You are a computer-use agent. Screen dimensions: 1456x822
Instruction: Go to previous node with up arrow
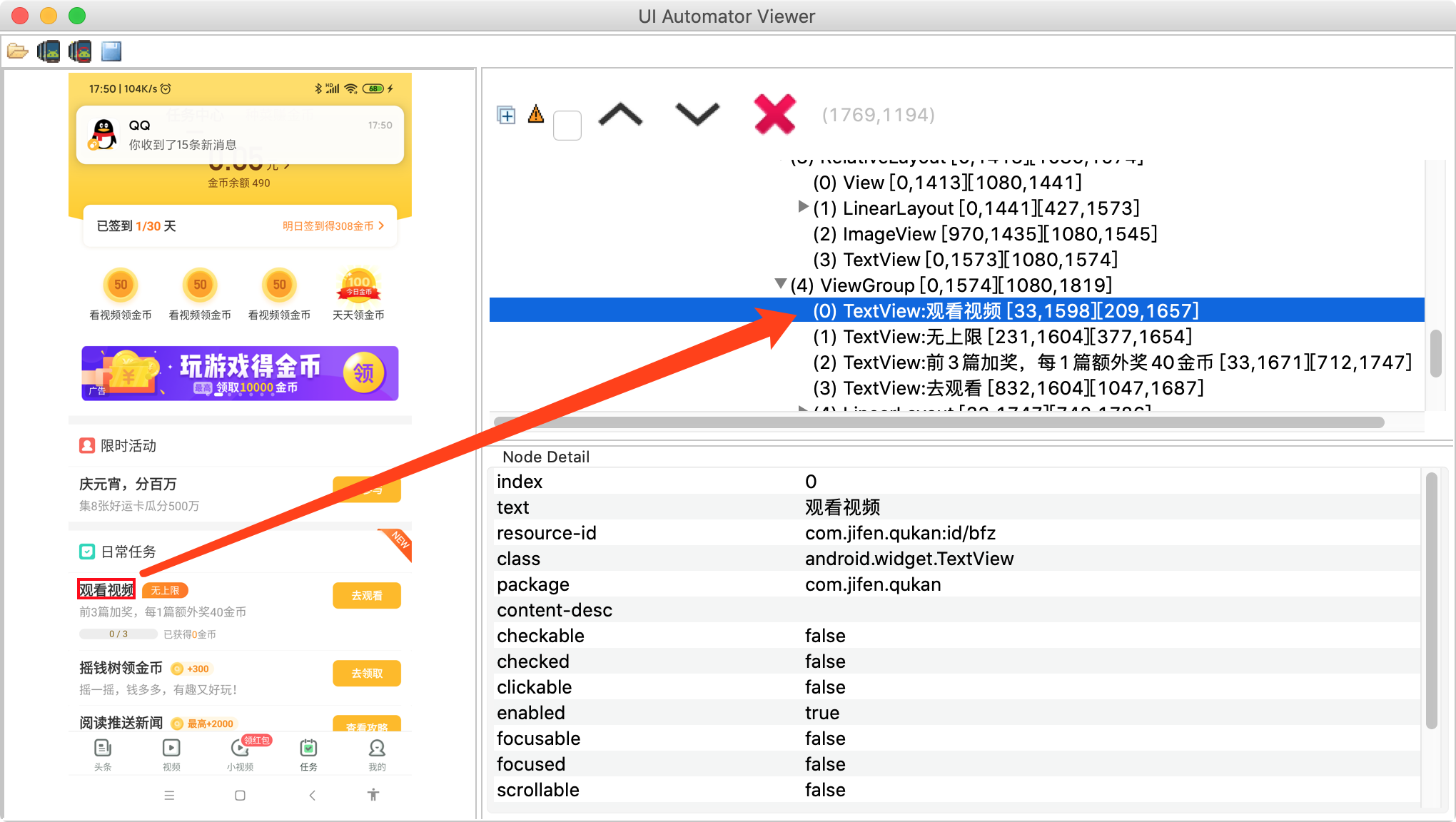(620, 115)
